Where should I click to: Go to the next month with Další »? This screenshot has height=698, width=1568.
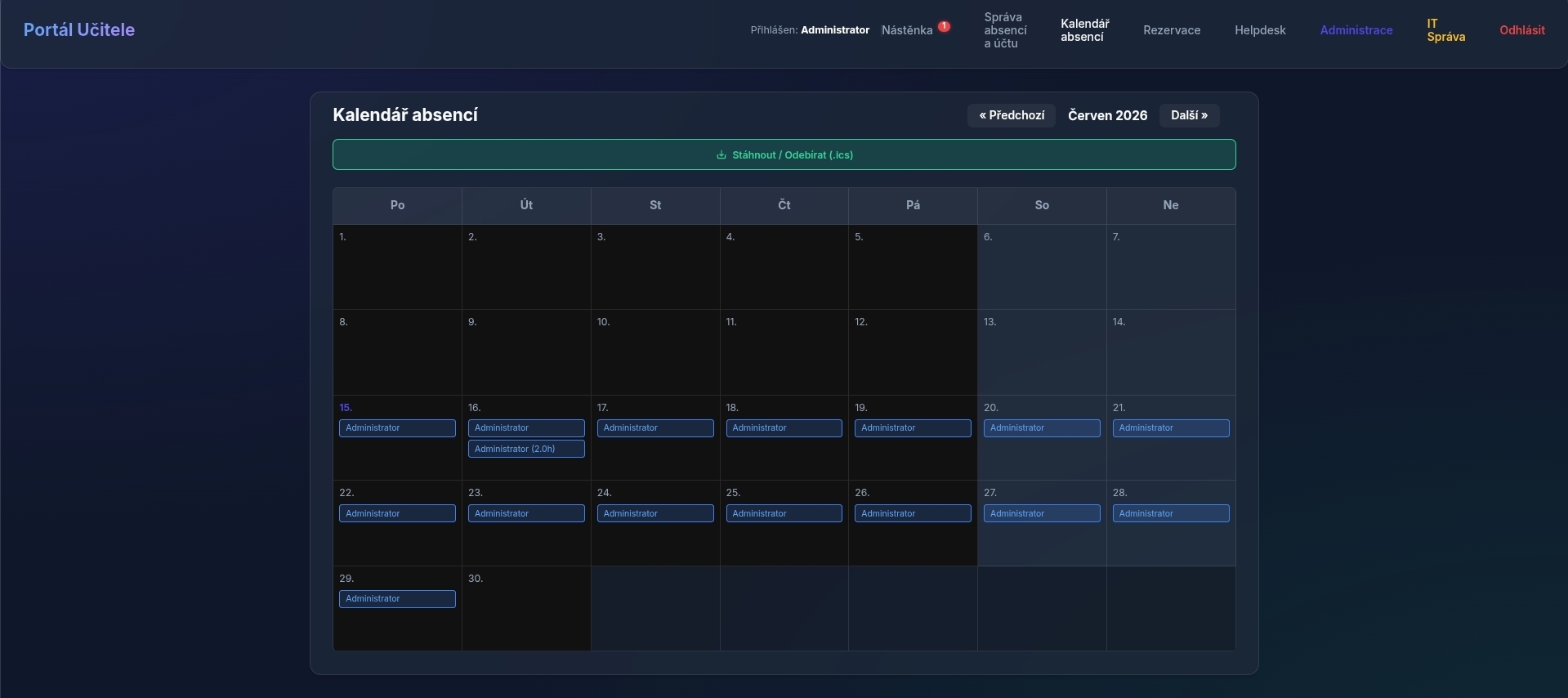[x=1189, y=115]
